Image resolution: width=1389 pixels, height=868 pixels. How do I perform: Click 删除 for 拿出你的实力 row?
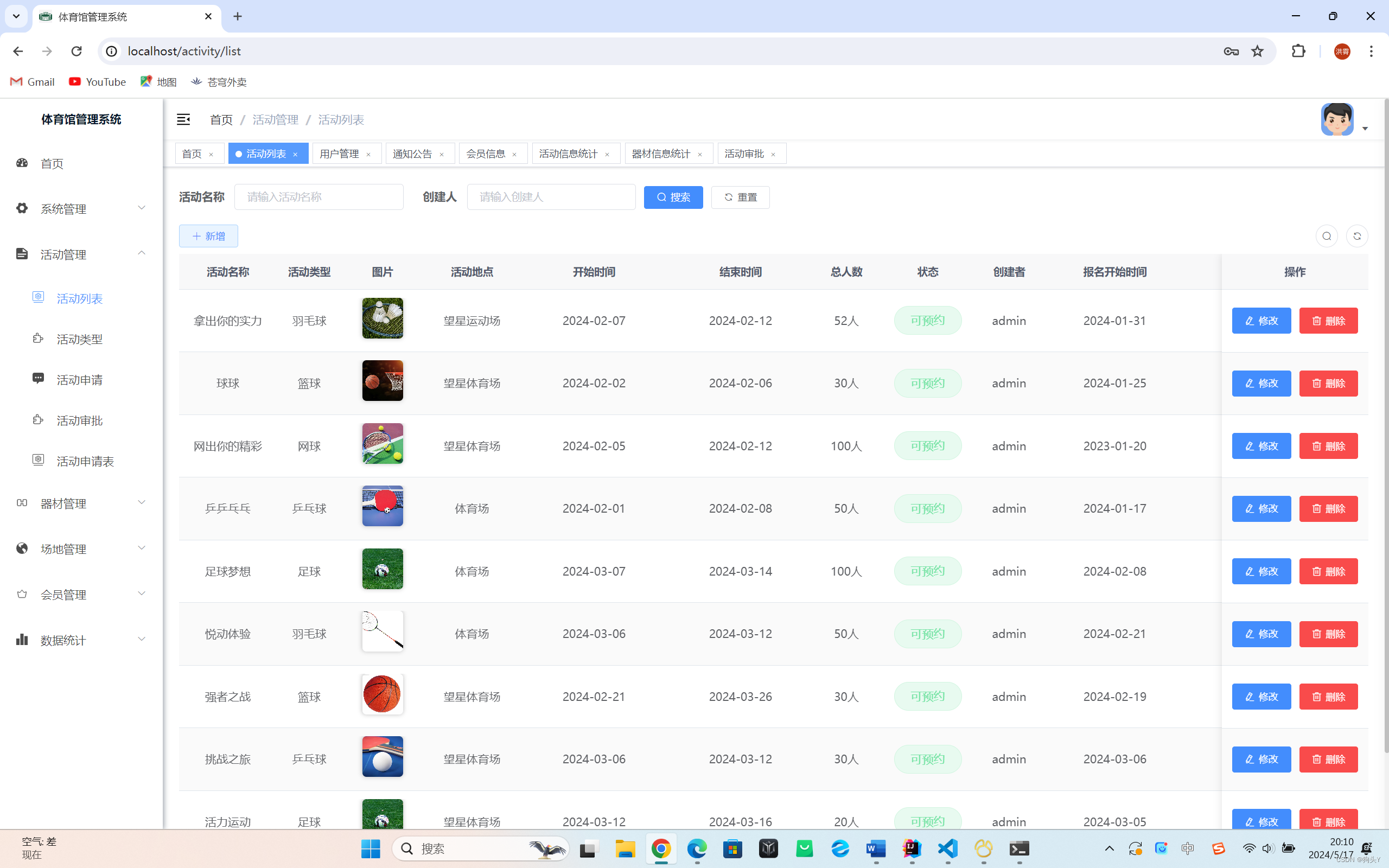click(x=1328, y=320)
